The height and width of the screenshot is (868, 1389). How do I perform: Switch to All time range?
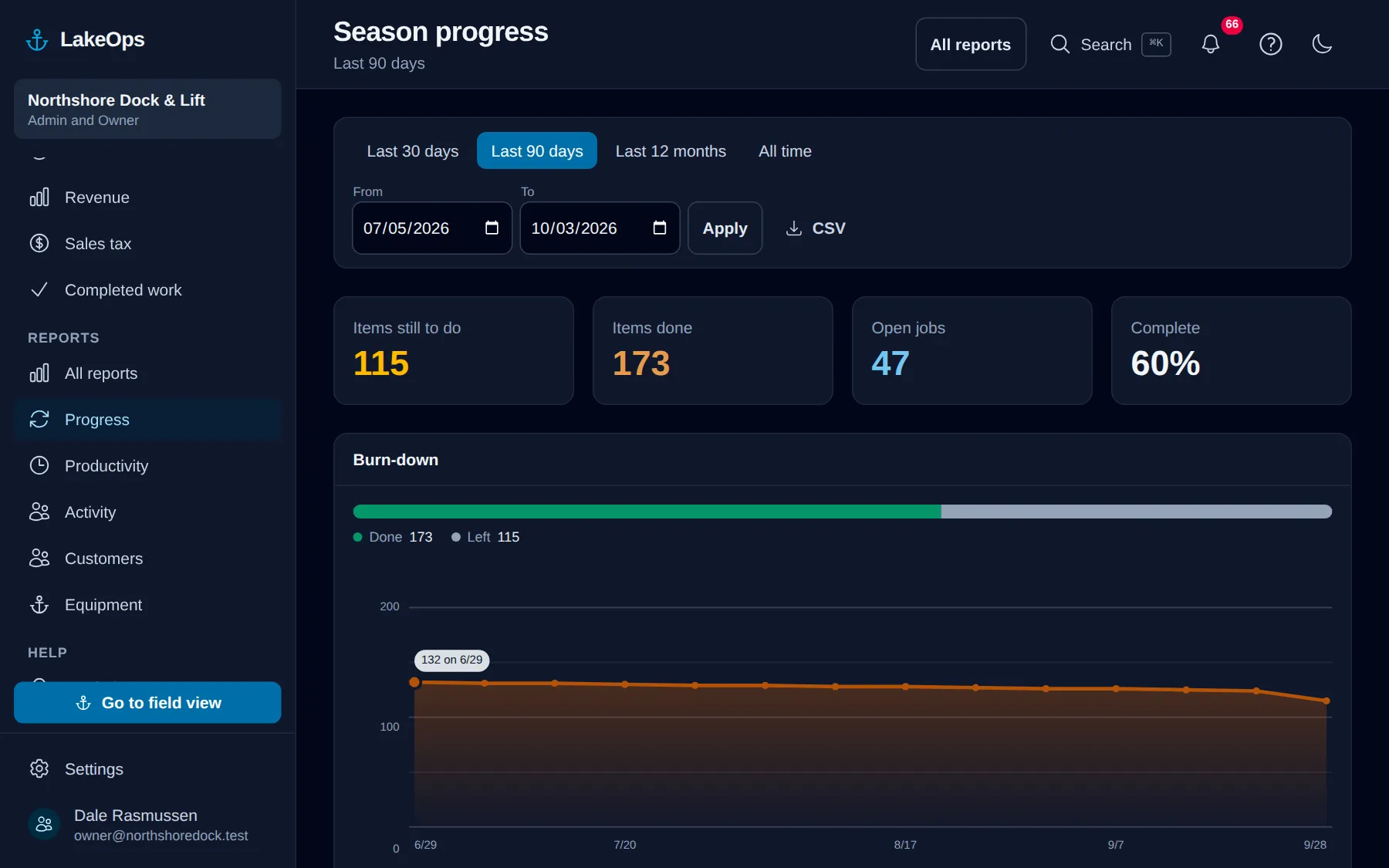tap(785, 151)
